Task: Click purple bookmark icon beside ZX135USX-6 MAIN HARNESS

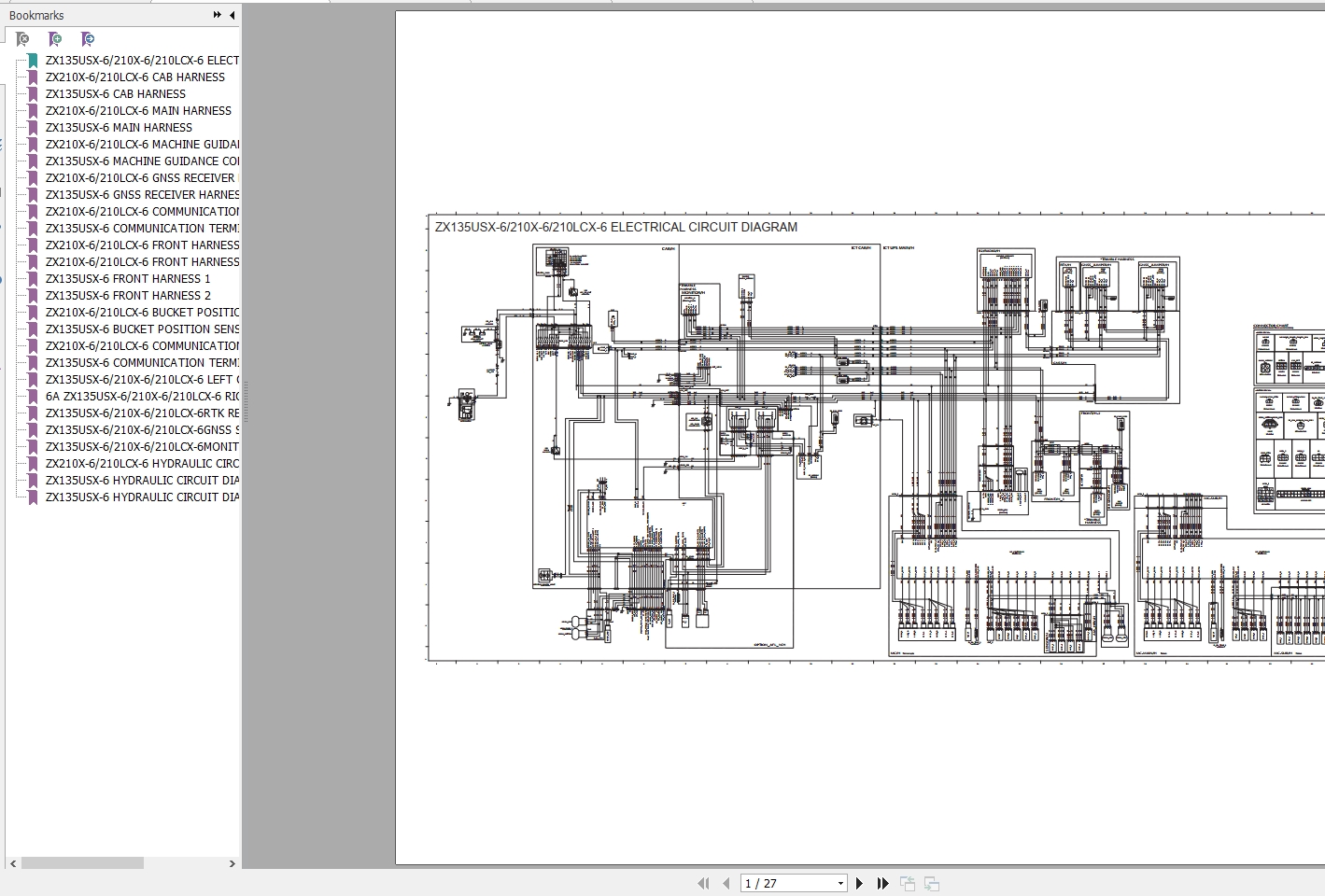Action: [x=33, y=128]
